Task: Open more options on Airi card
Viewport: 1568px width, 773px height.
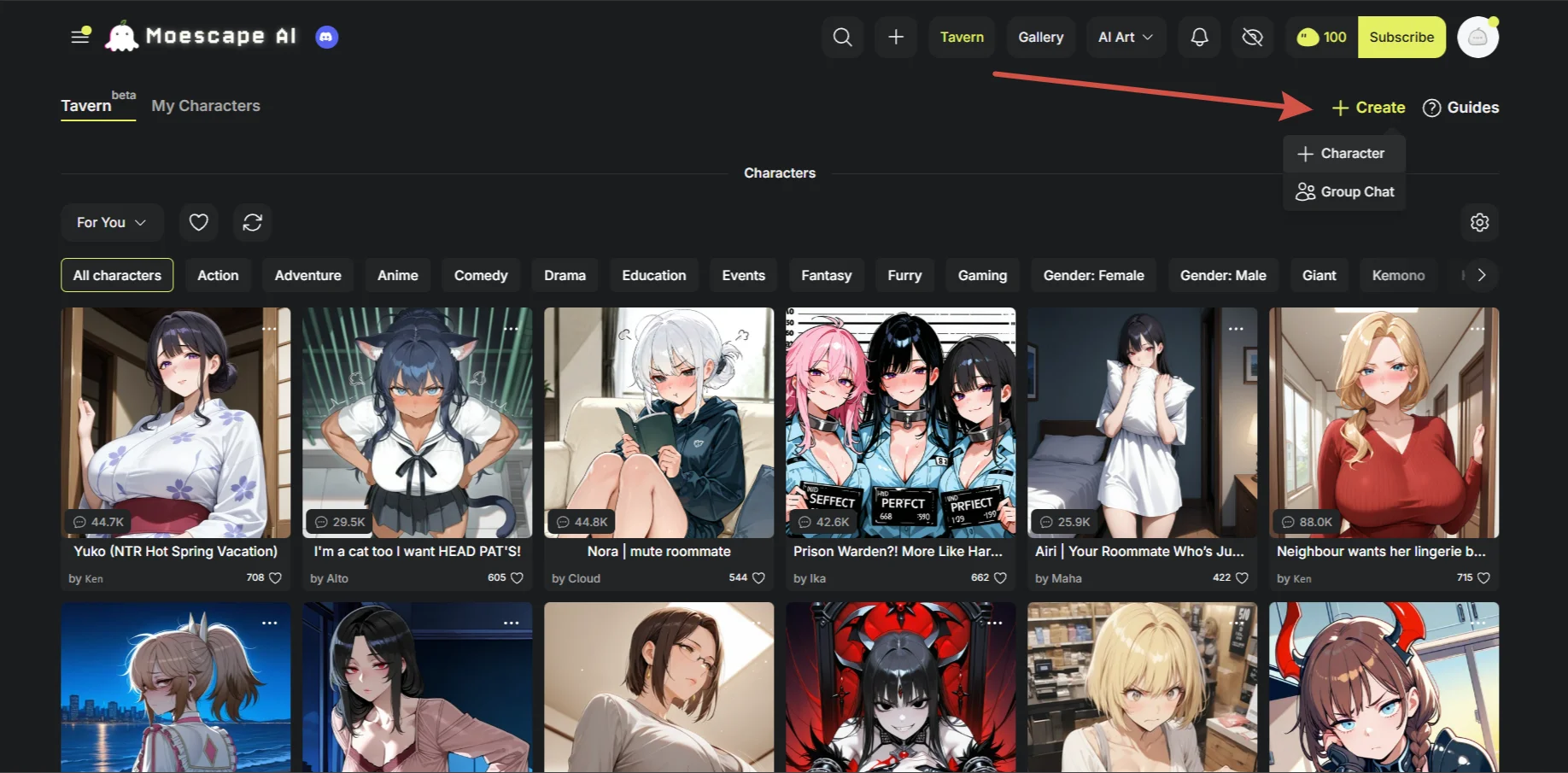Action: (x=1237, y=329)
